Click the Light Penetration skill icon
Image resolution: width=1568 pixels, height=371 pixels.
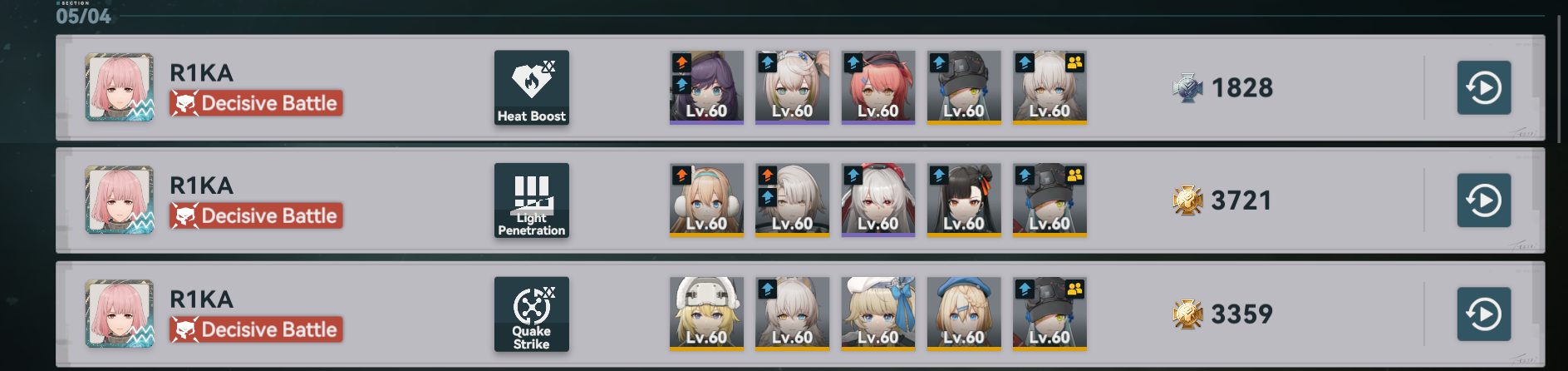point(532,200)
